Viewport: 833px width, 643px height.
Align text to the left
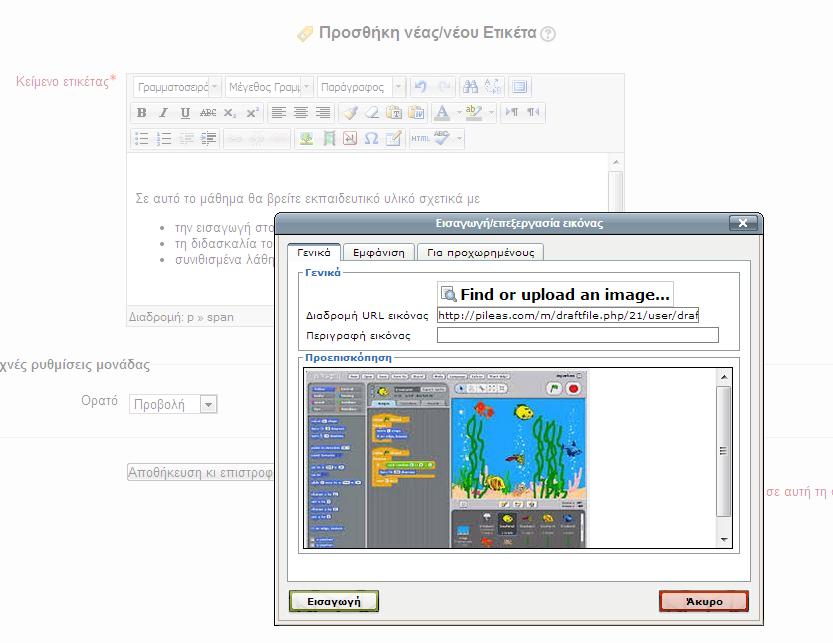(x=278, y=113)
